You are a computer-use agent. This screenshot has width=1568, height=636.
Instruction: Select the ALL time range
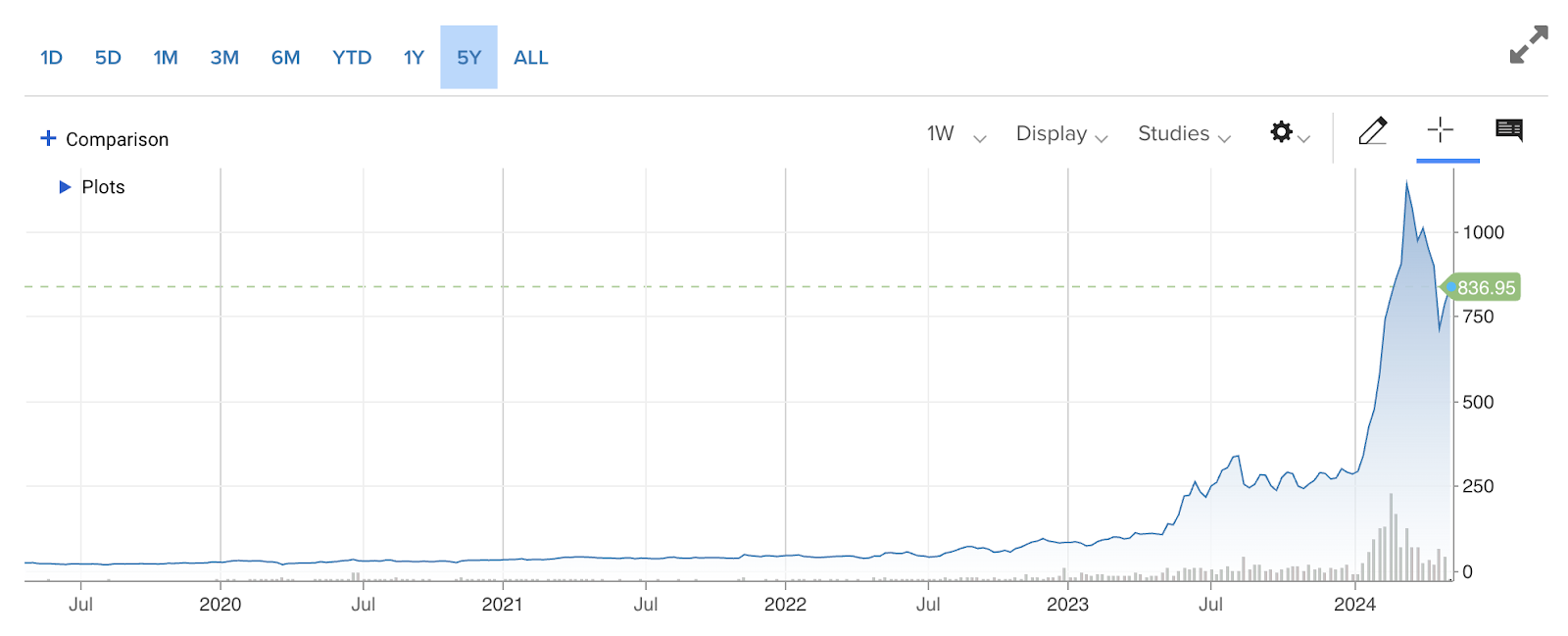(531, 58)
